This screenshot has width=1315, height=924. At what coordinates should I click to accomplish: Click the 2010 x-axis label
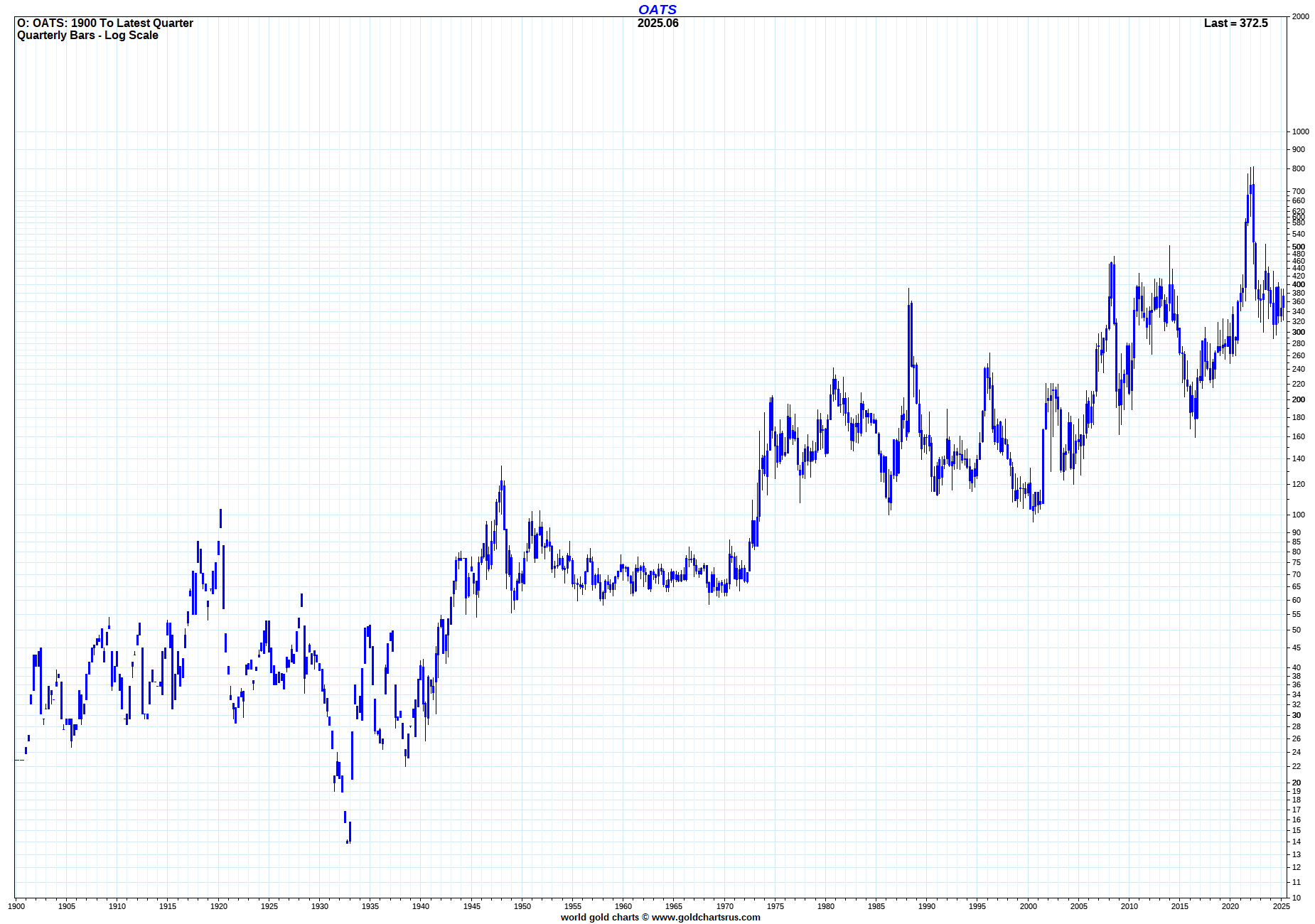click(1129, 906)
